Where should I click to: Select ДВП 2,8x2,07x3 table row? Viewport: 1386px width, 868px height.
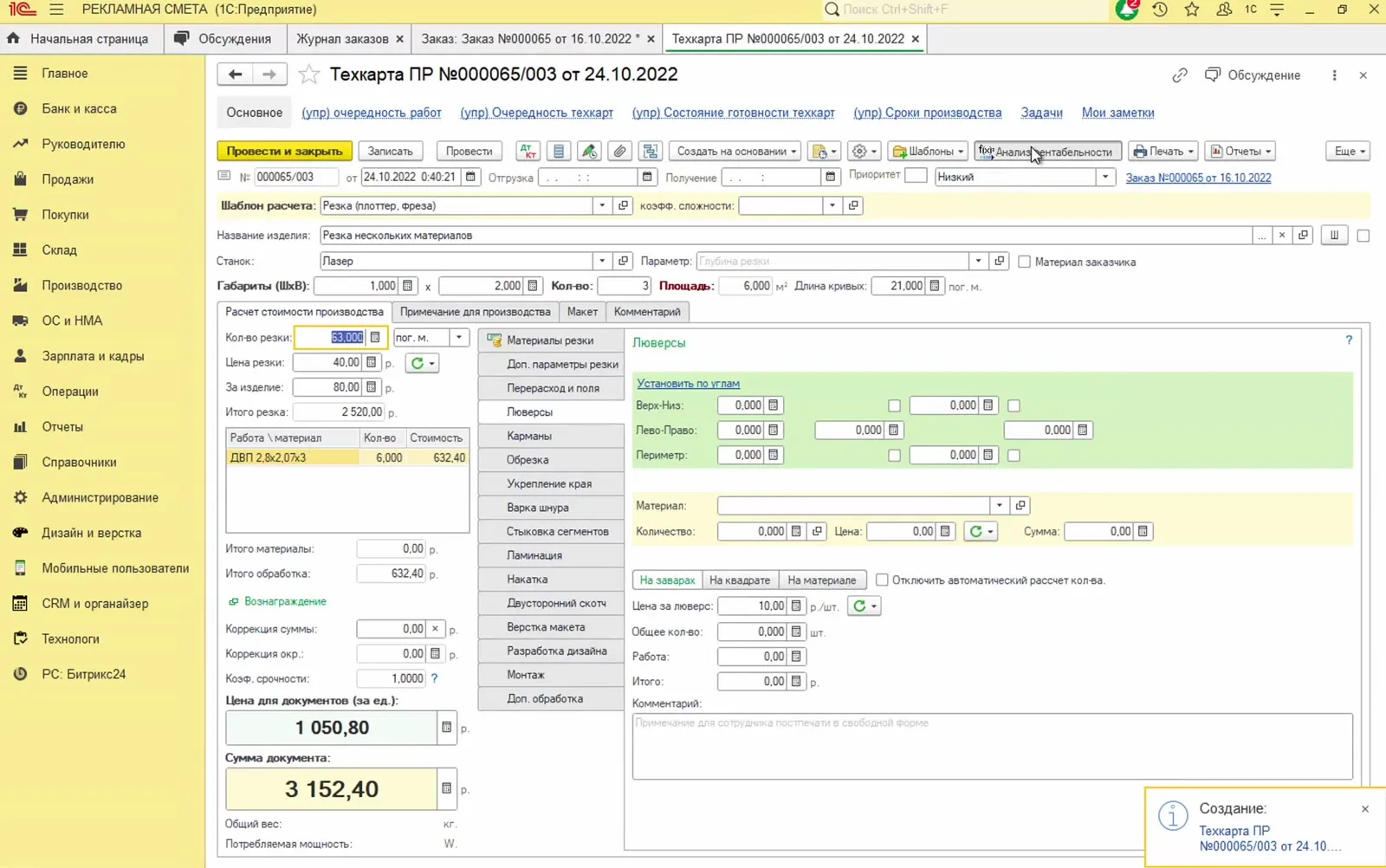tap(347, 458)
